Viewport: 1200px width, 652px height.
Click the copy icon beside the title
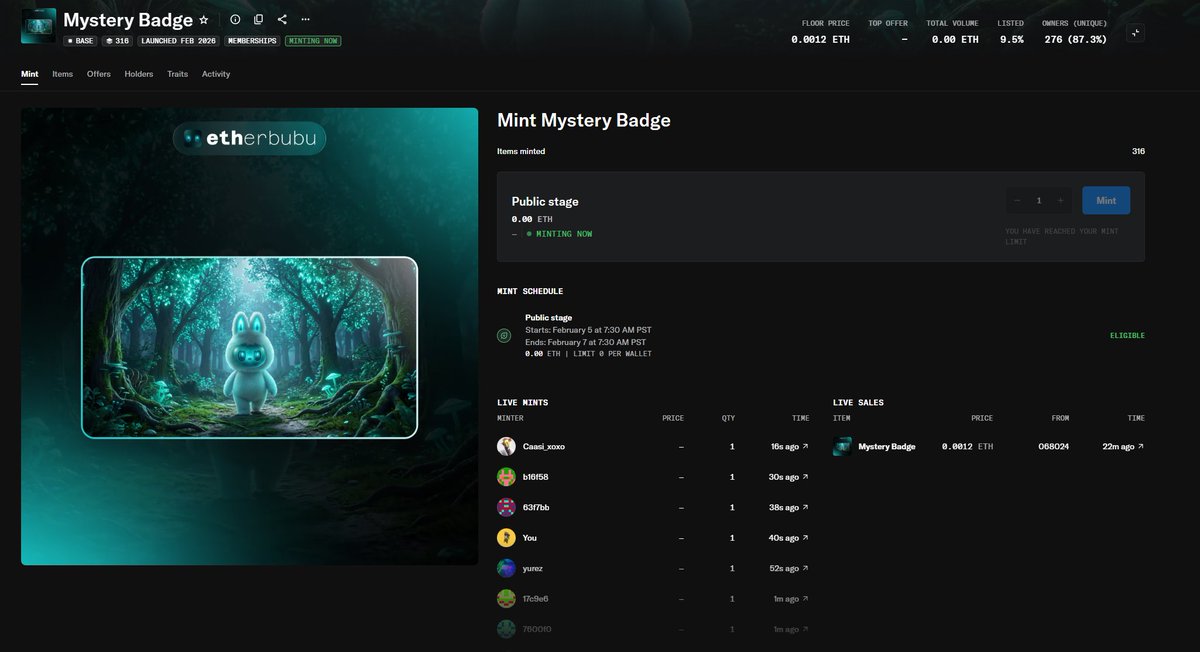coord(259,20)
